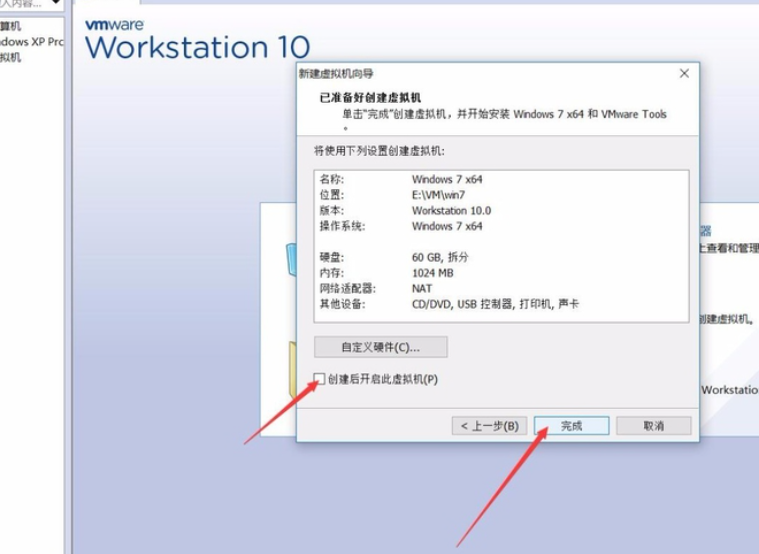Image resolution: width=759 pixels, height=554 pixels.
Task: Select the 其他设备: CD/DVD, USB row
Action: coord(501,304)
